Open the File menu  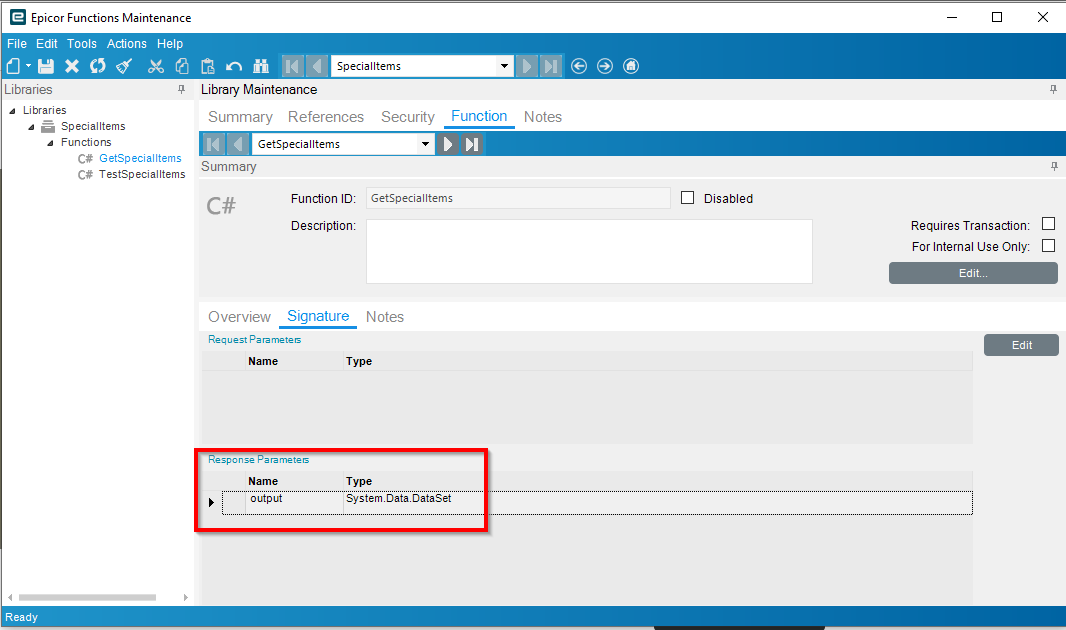tap(17, 43)
